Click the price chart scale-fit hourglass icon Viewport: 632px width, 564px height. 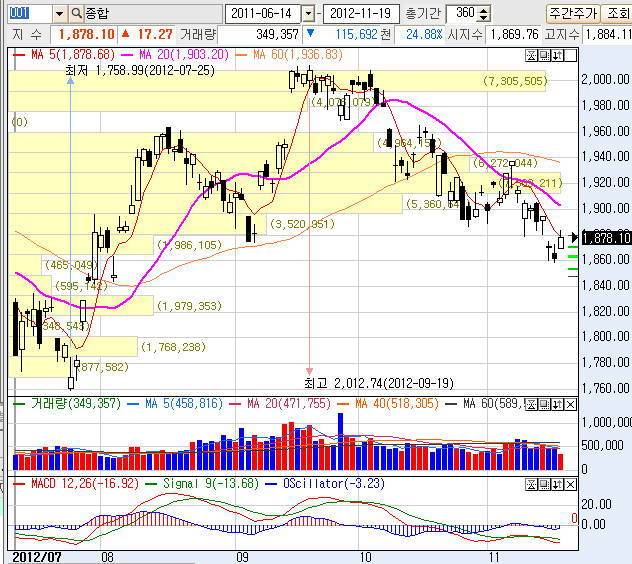click(x=532, y=56)
